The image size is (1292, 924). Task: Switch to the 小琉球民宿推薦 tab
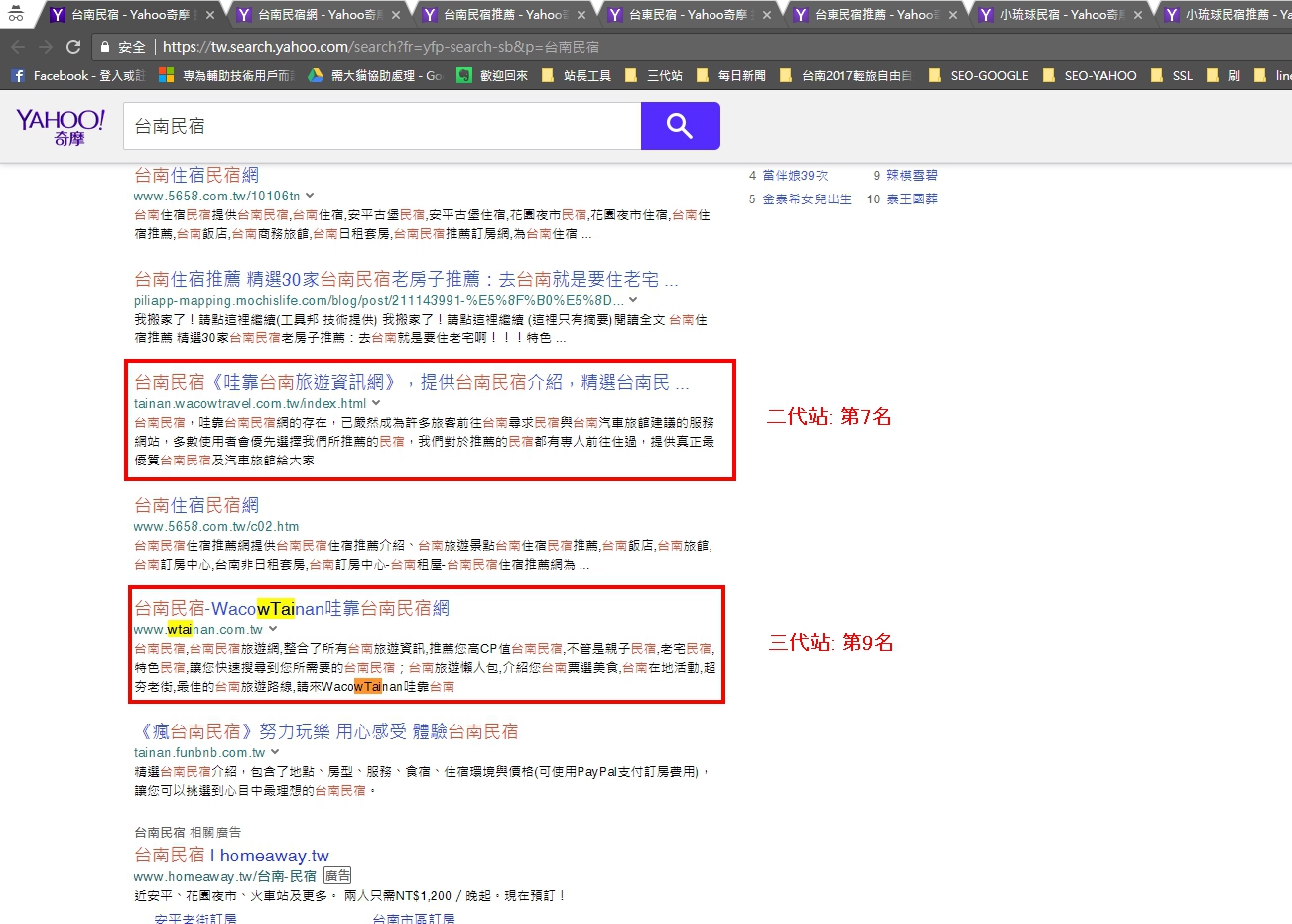click(x=1226, y=15)
